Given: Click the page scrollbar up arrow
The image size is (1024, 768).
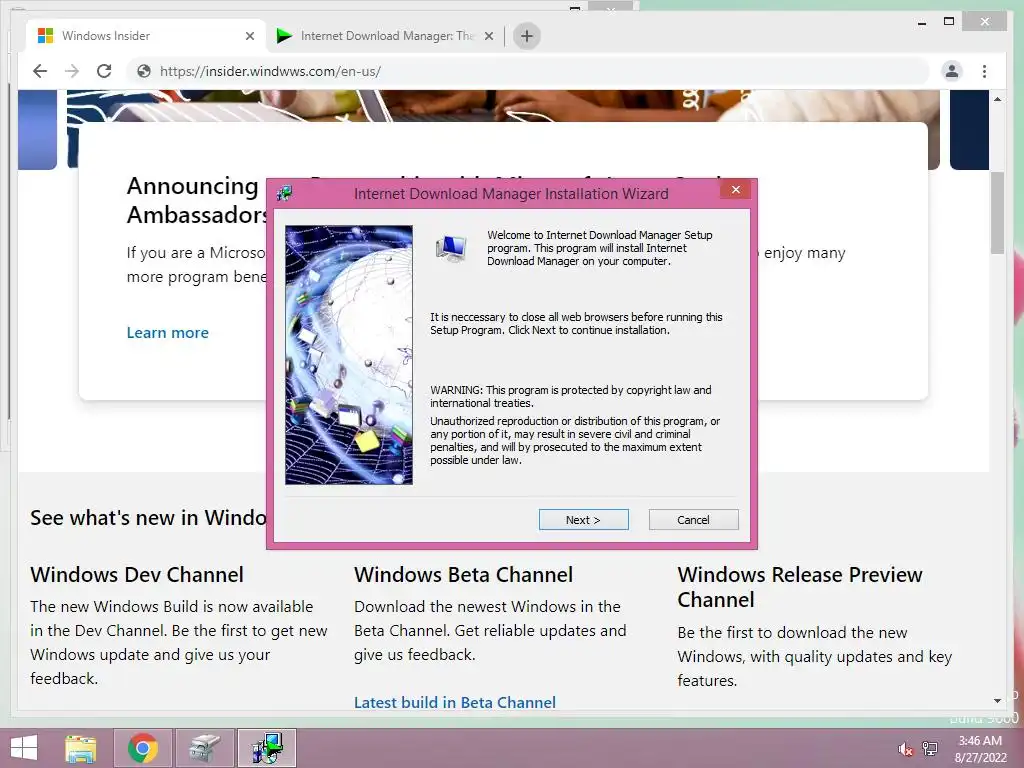Looking at the screenshot, I should (x=997, y=99).
